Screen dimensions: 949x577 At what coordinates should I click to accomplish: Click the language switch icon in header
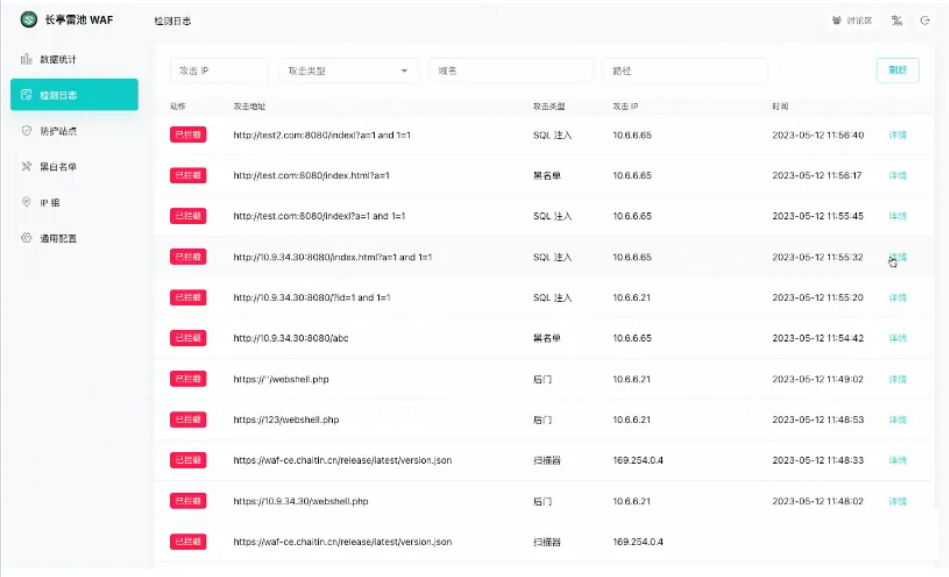tap(897, 20)
